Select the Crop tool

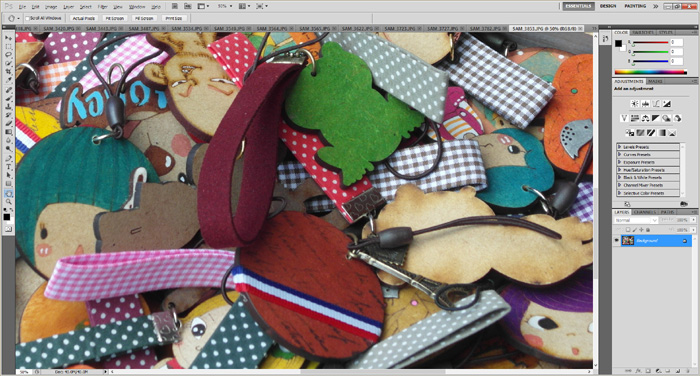(x=8, y=71)
